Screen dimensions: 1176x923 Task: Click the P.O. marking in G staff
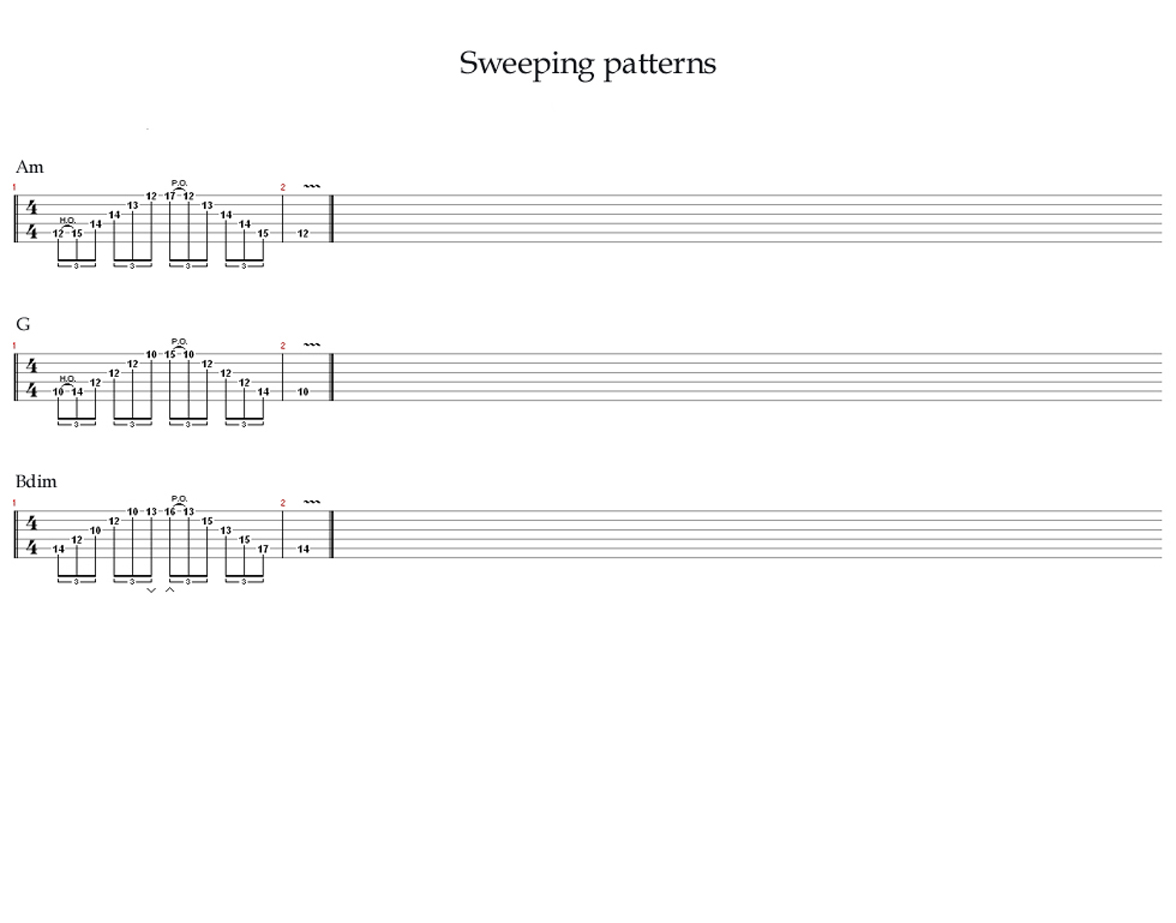click(179, 341)
